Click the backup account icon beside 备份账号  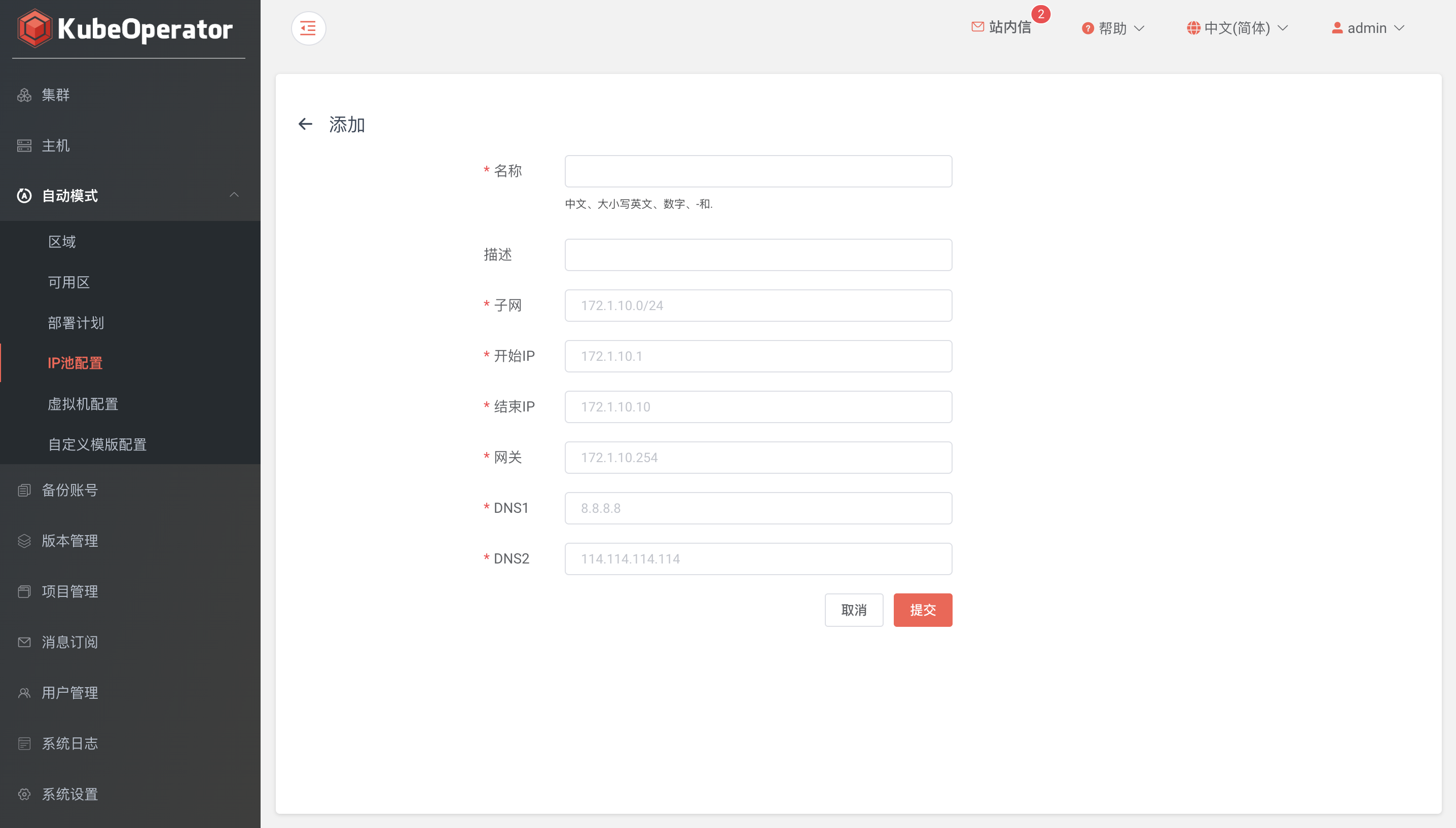click(x=24, y=490)
